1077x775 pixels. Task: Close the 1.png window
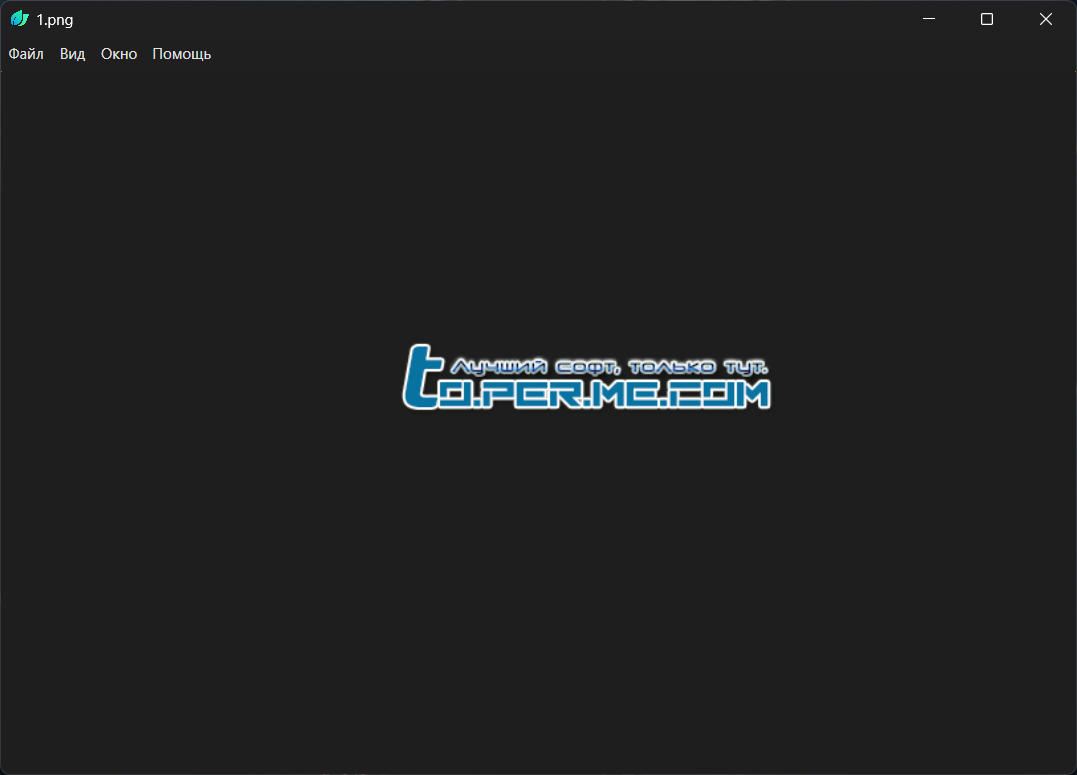[1045, 19]
